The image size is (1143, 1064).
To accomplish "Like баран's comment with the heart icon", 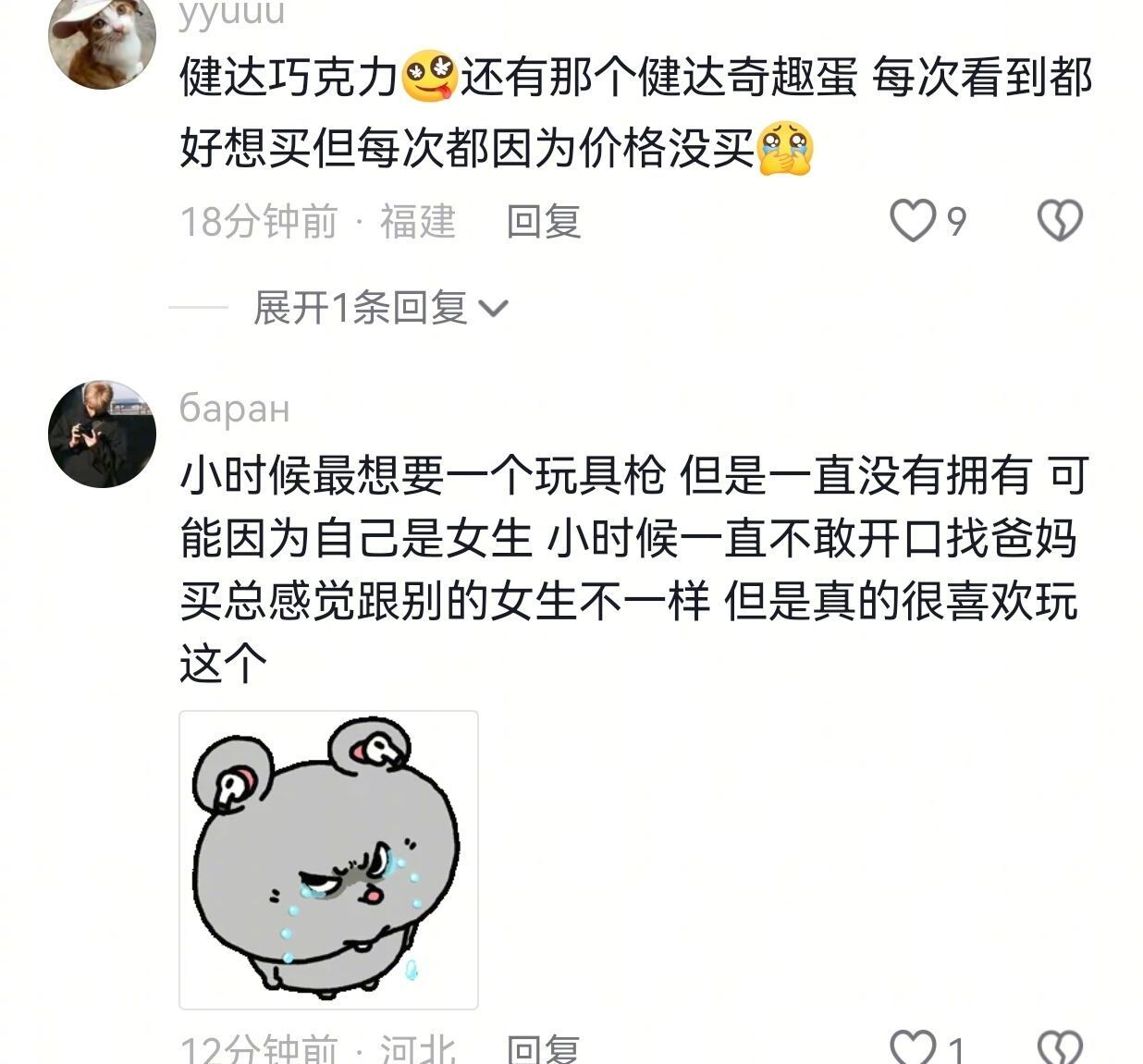I will tap(912, 1048).
